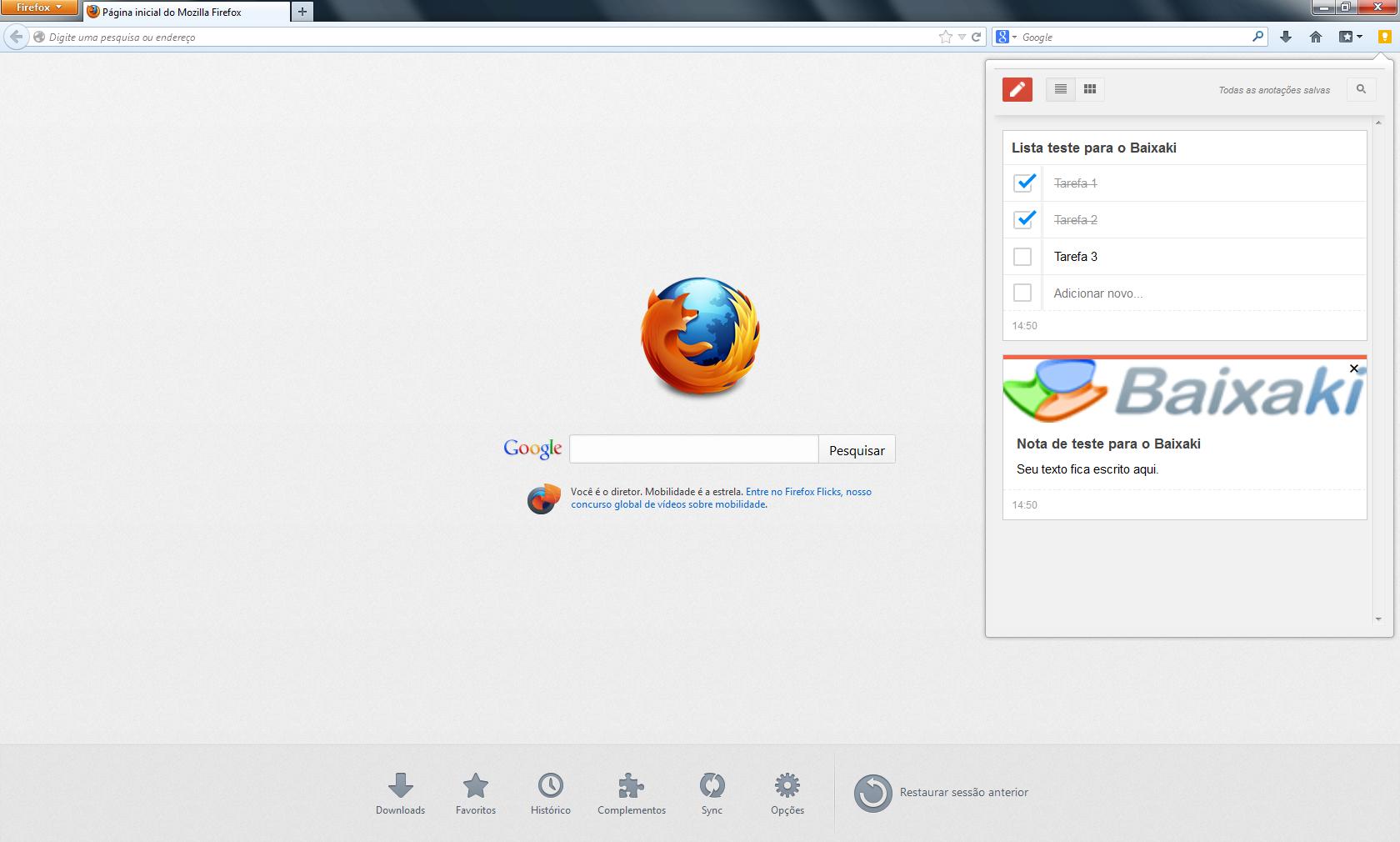Run search with magnifier in search bar
This screenshot has width=1400, height=842.
pyautogui.click(x=1257, y=37)
